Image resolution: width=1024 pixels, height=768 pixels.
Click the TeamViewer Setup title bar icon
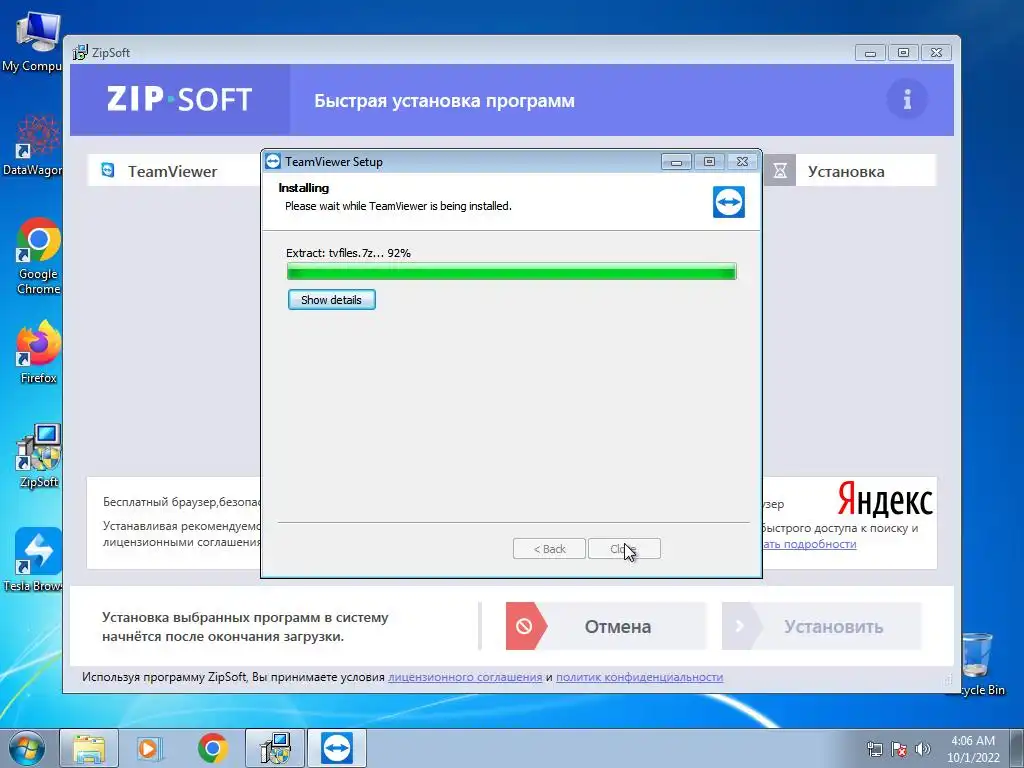click(273, 161)
